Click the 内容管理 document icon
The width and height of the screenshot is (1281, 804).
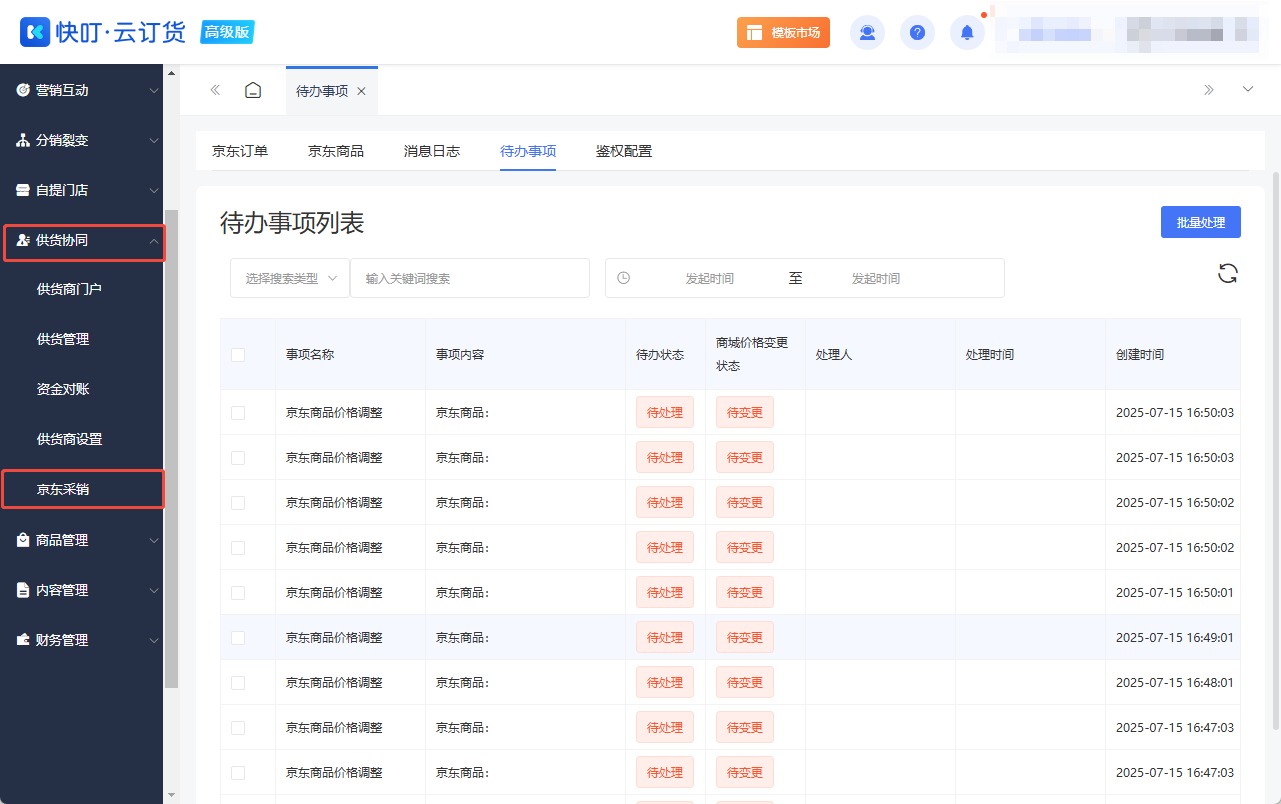(x=23, y=590)
